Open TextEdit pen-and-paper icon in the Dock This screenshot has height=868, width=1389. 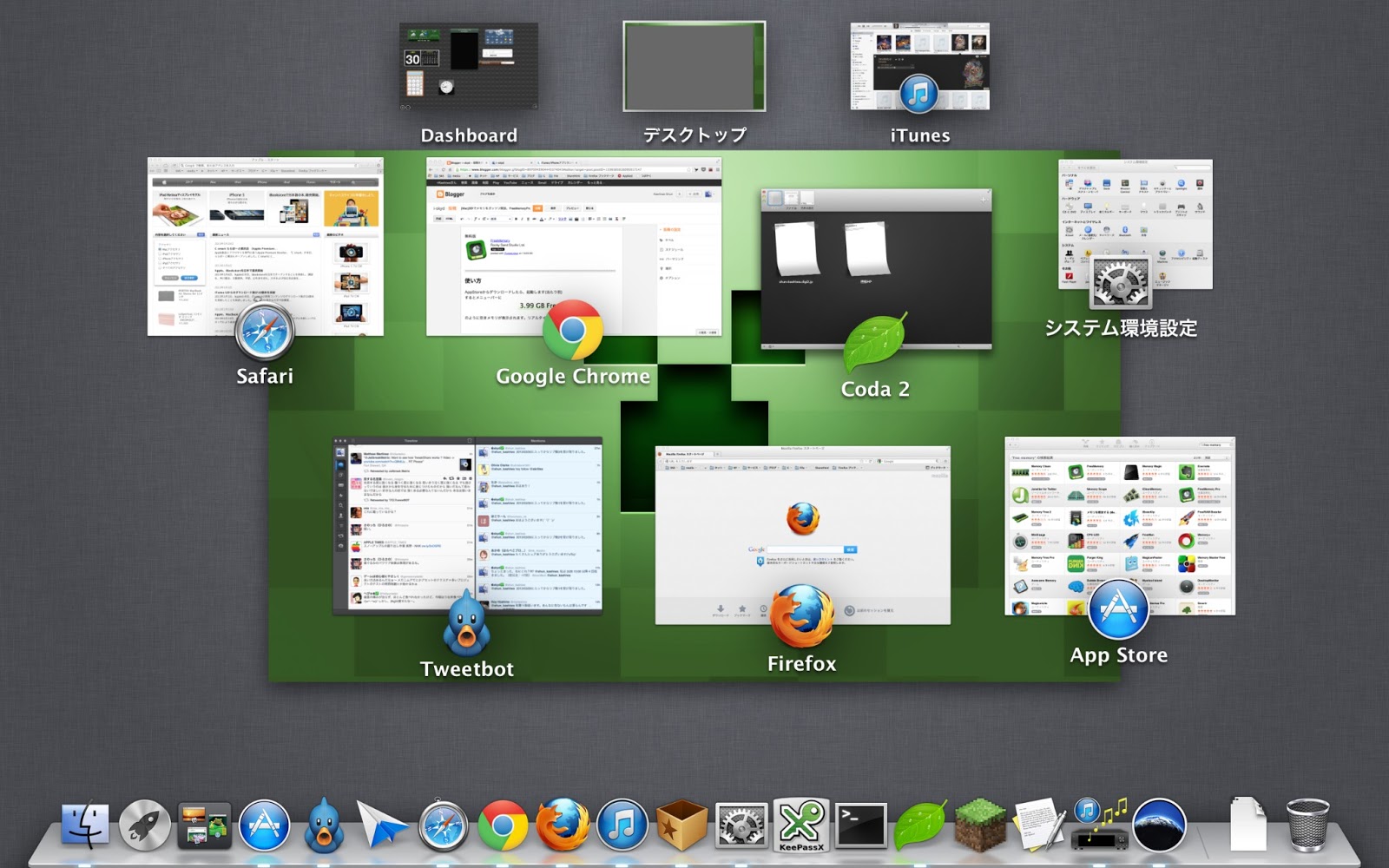point(1039,825)
